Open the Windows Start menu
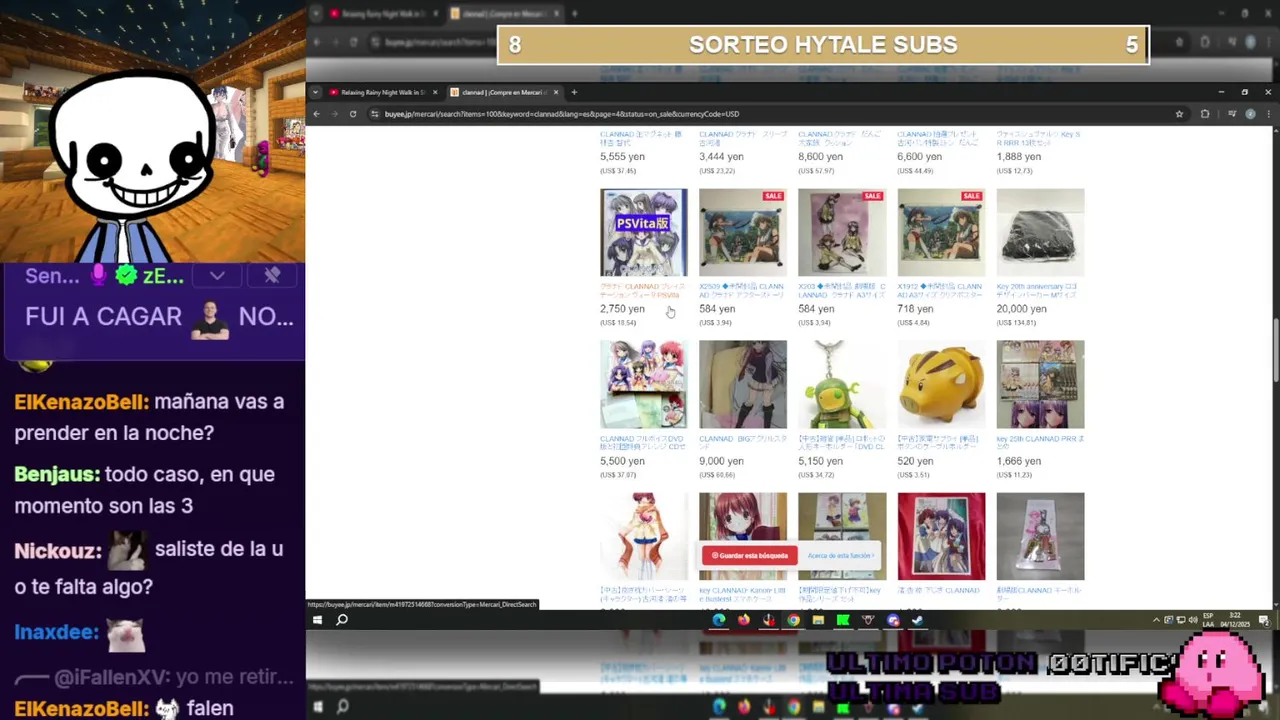The image size is (1280, 720). [x=317, y=620]
